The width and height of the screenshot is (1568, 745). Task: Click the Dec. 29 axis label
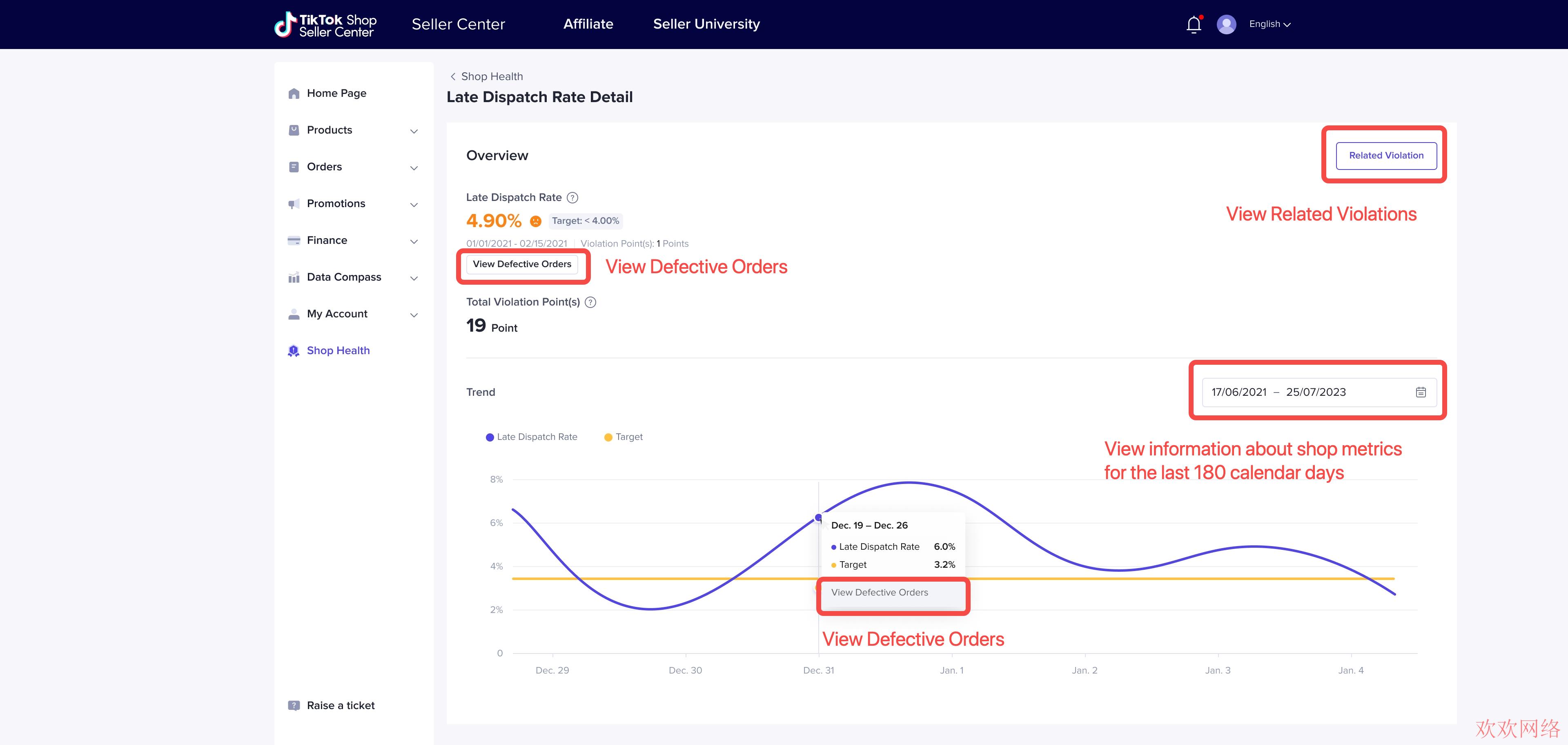tap(552, 670)
